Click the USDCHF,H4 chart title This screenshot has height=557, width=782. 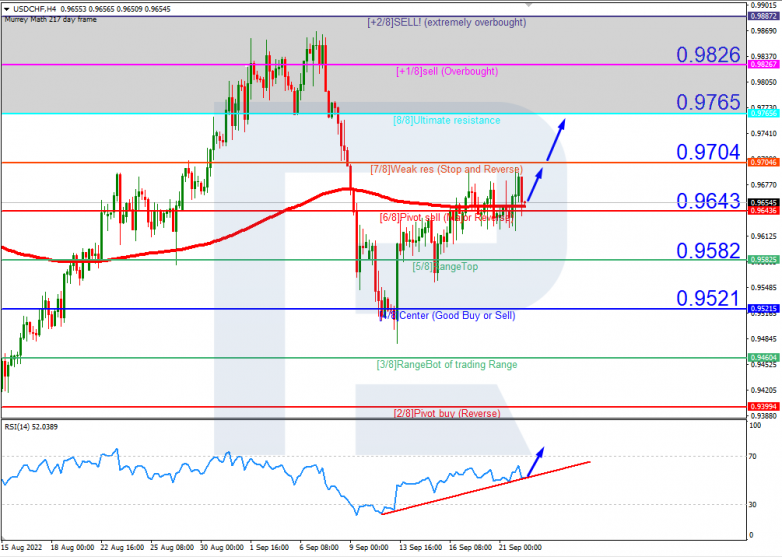(24, 8)
